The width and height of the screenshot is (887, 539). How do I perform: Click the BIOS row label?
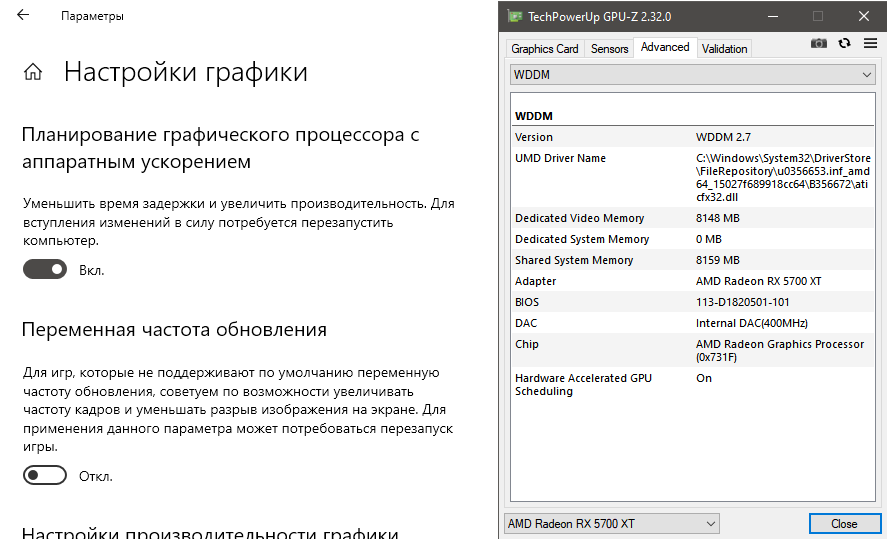(527, 302)
